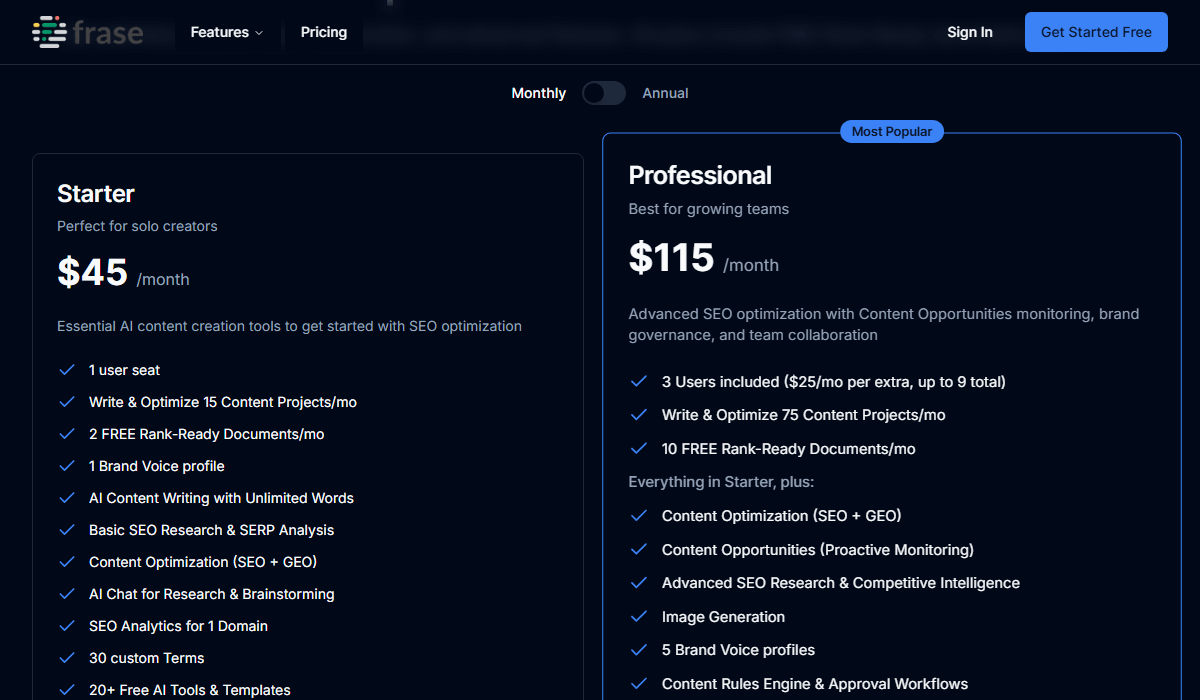Screen dimensions: 1200x700
Task: Toggle Monthly/Annual billing switch
Action: point(604,93)
